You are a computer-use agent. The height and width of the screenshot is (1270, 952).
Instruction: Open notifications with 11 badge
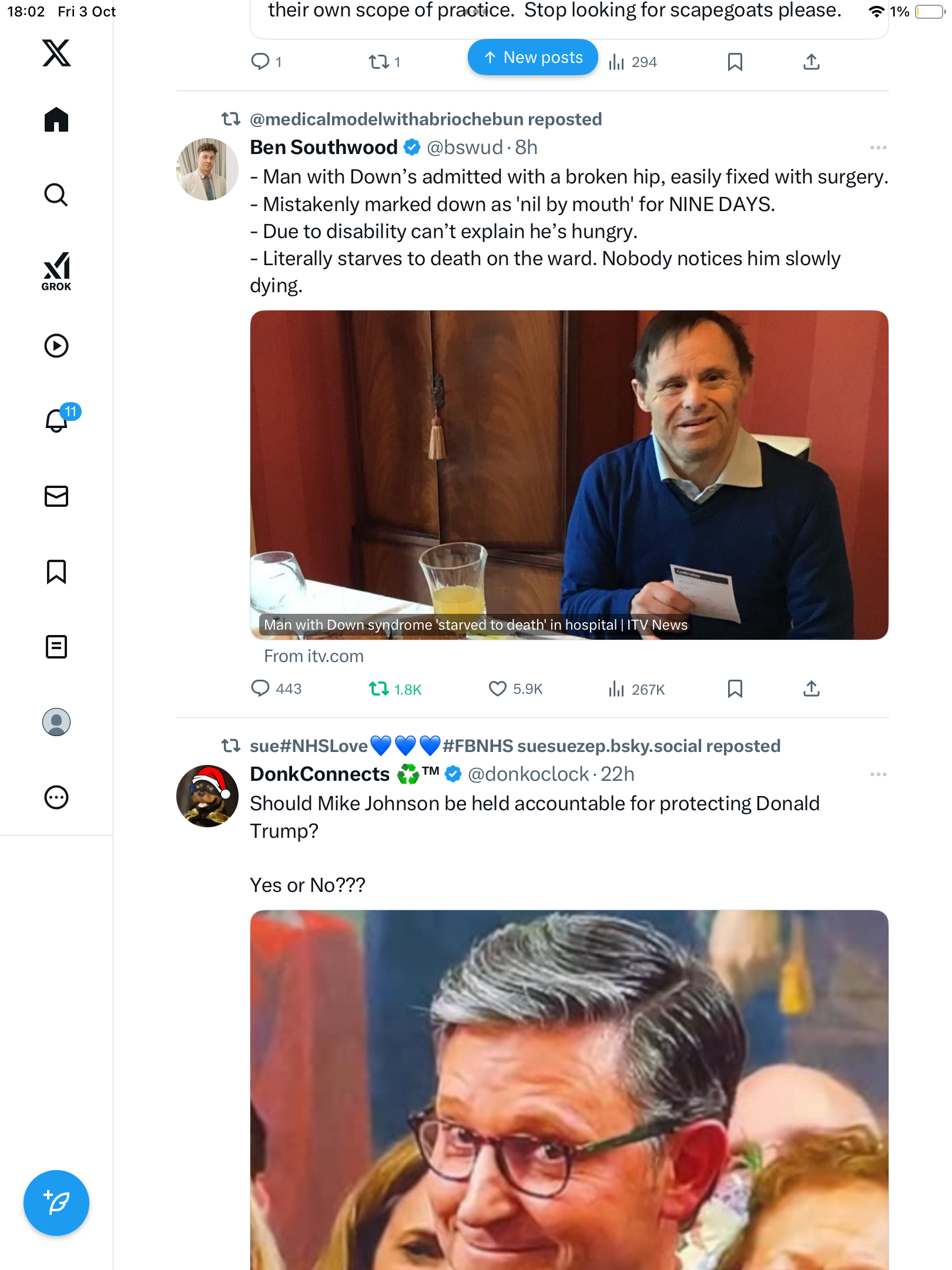(58, 420)
